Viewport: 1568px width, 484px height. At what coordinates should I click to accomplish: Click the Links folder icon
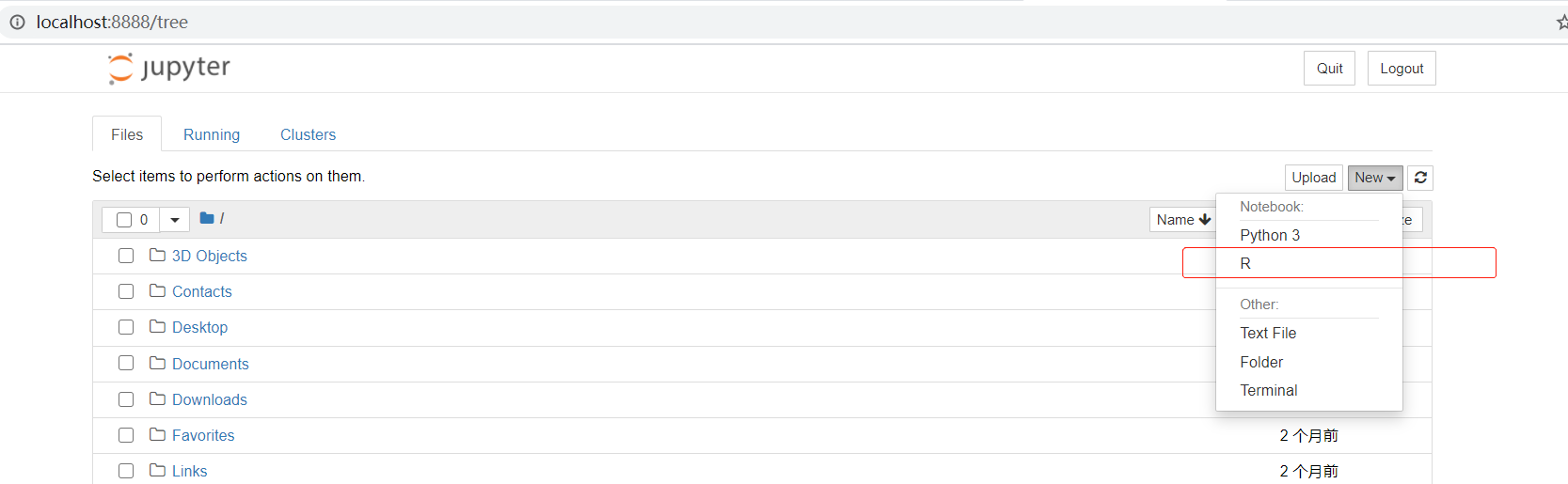tap(157, 471)
